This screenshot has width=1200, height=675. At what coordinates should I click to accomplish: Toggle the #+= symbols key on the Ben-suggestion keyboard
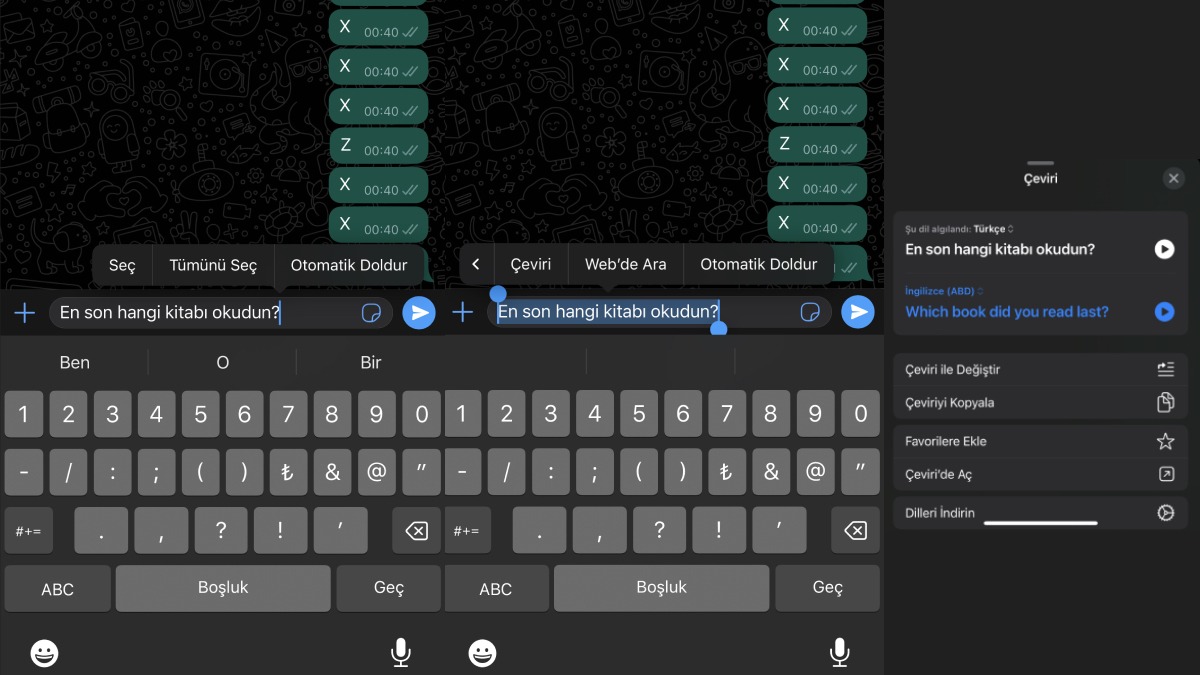pyautogui.click(x=28, y=531)
